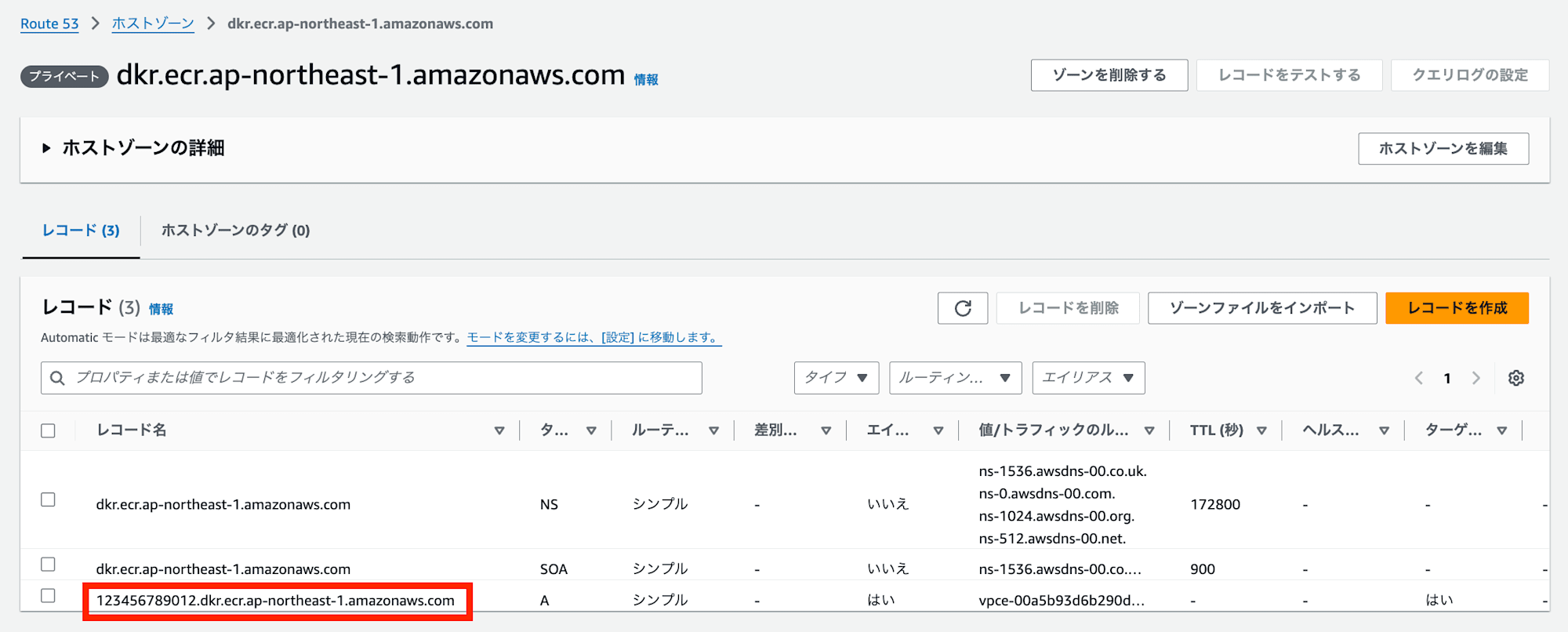Click SOA row record name text
This screenshot has width=1568, height=632.
(x=223, y=569)
